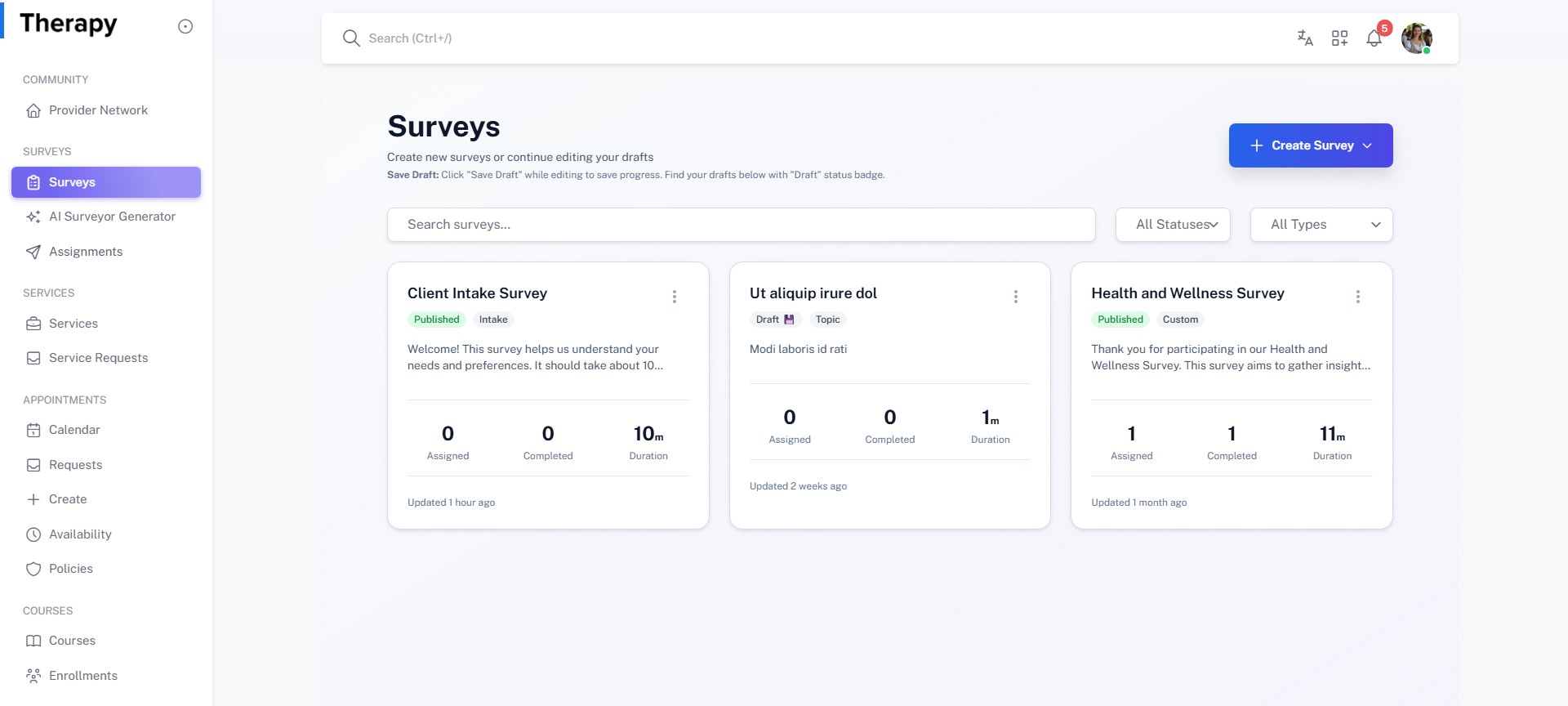Click the save icon in Draft badge
The image size is (1568, 706).
coord(789,319)
